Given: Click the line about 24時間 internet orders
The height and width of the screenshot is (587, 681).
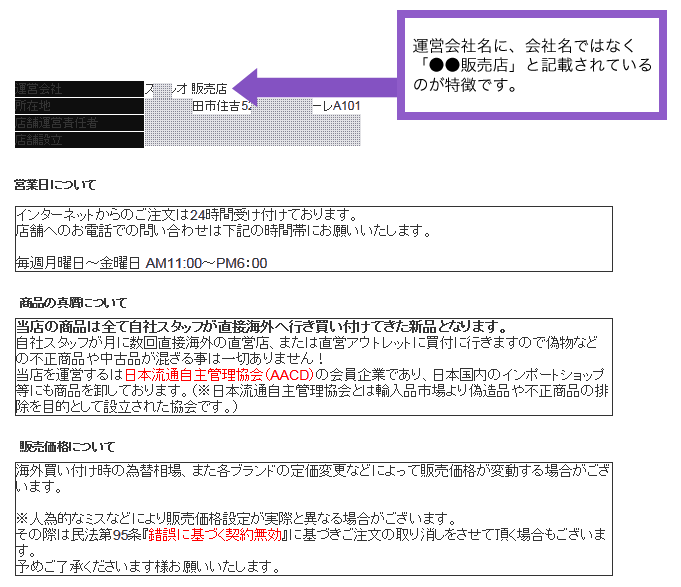Looking at the screenshot, I should [187, 214].
